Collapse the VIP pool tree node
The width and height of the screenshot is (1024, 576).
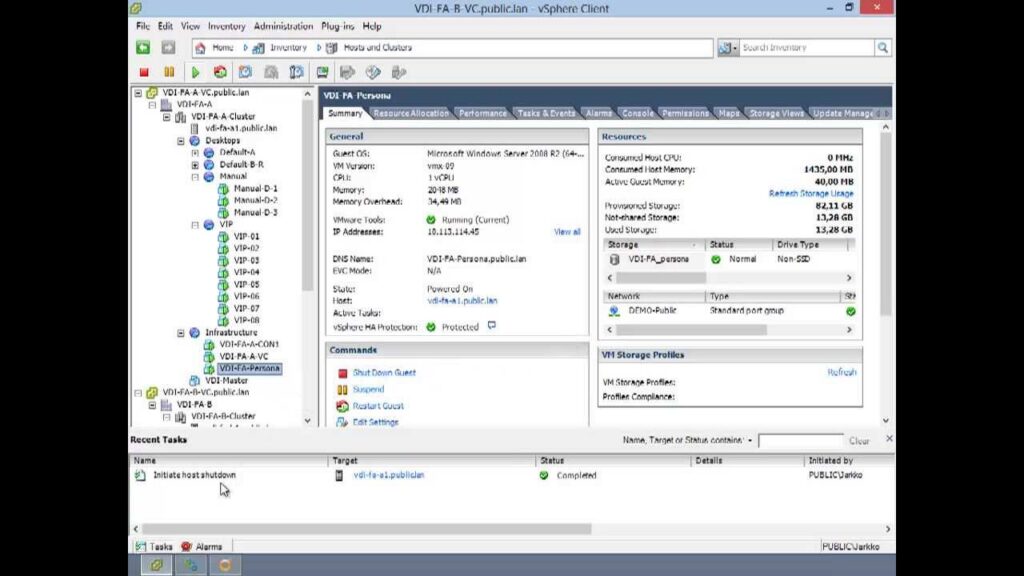click(x=195, y=225)
